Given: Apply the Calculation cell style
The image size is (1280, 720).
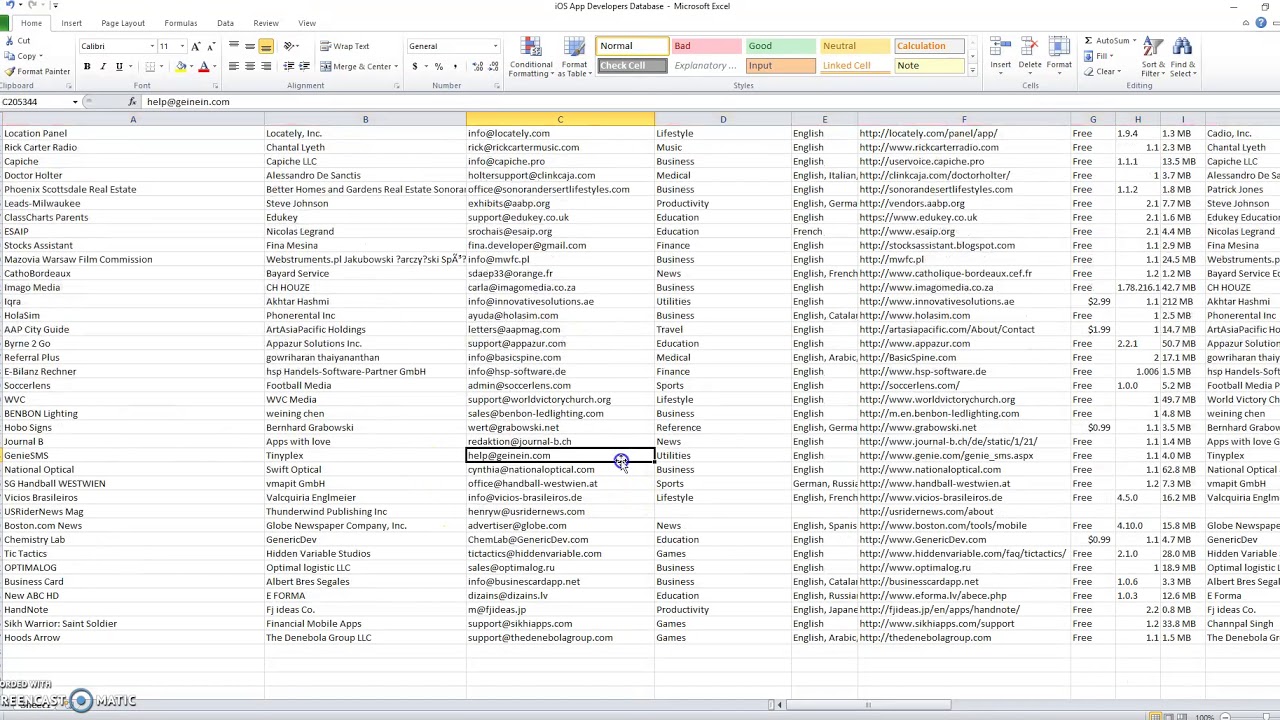Looking at the screenshot, I should click(x=930, y=46).
